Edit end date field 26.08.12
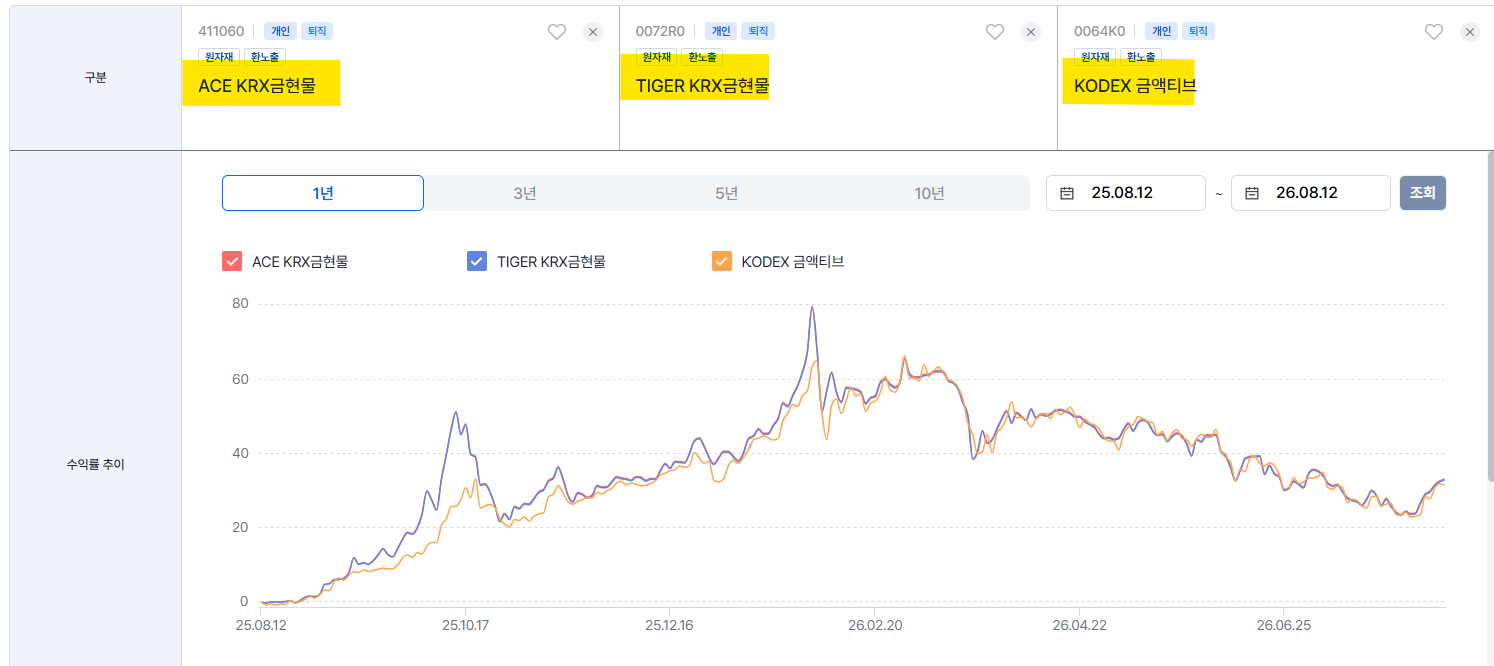This screenshot has height=666, width=1494. [x=1311, y=193]
